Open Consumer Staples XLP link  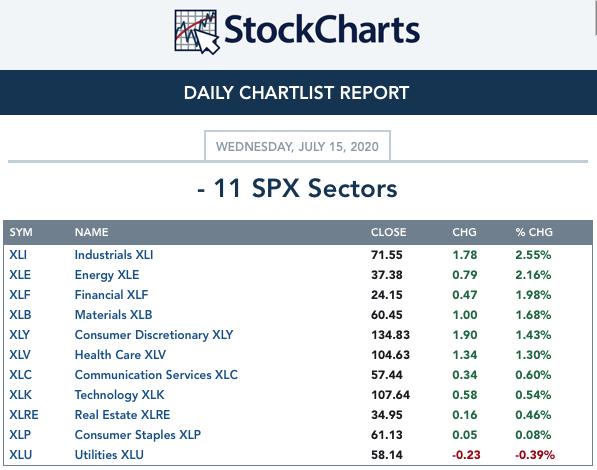tap(137, 435)
